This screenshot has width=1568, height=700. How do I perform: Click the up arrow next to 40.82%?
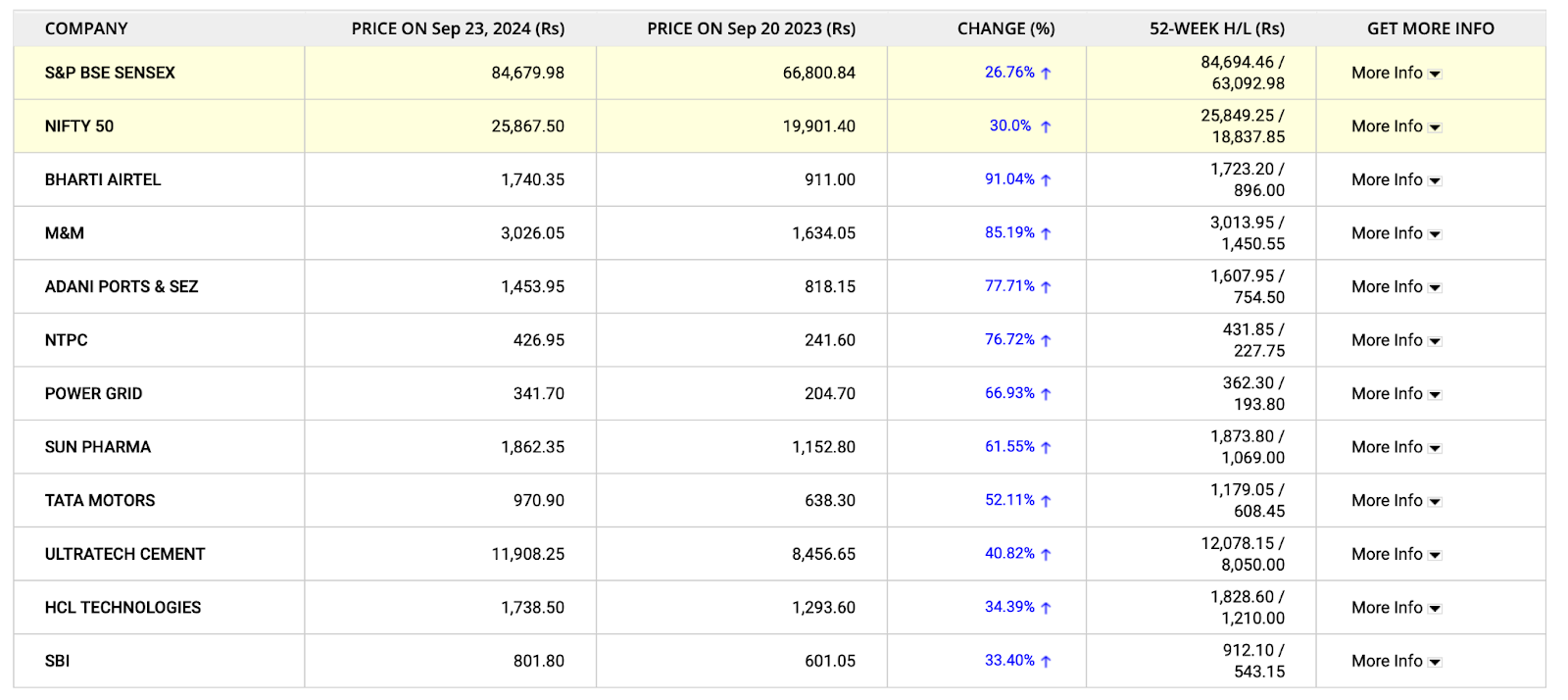tap(1046, 554)
